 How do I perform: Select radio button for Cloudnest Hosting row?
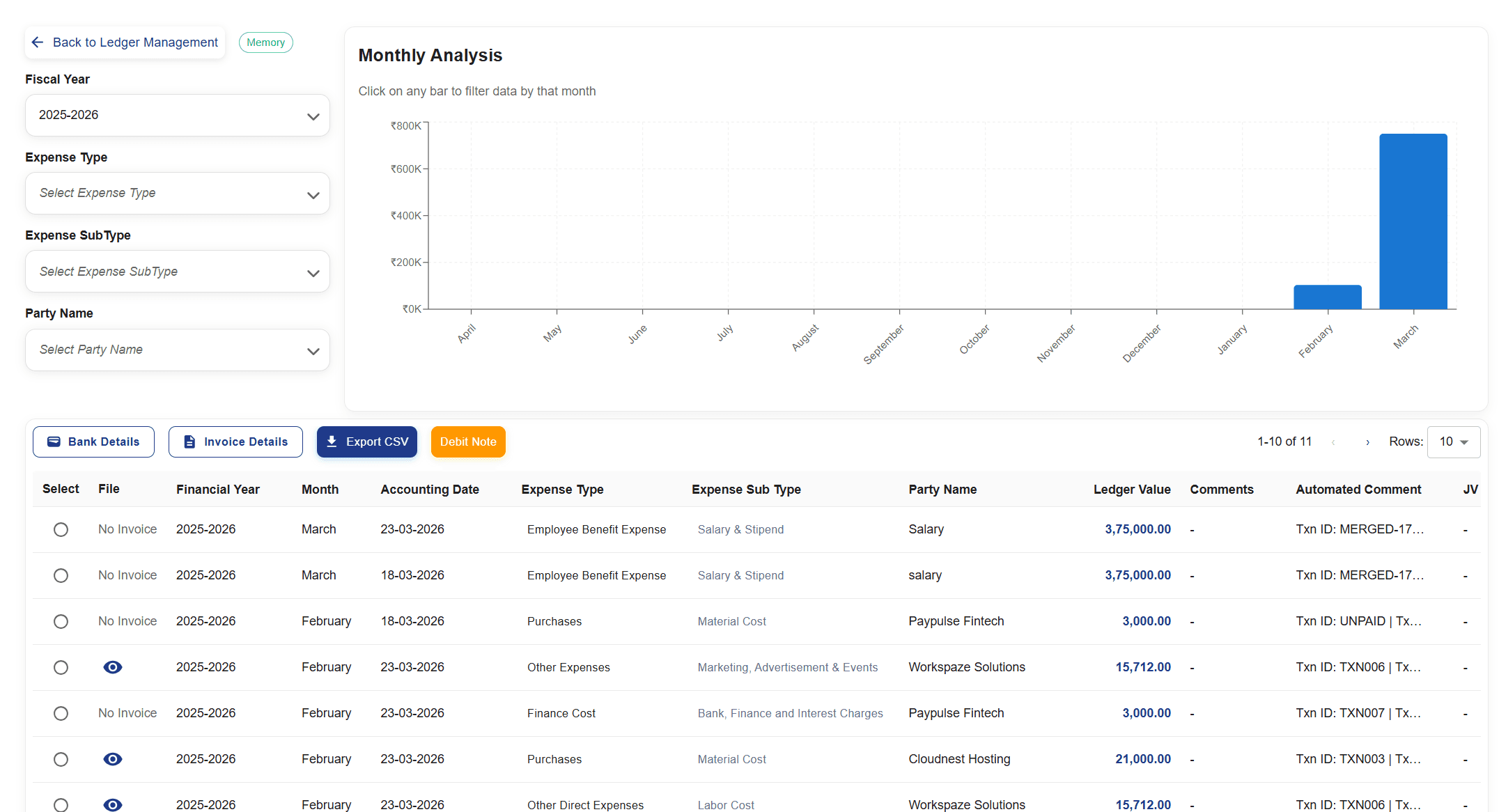[61, 759]
